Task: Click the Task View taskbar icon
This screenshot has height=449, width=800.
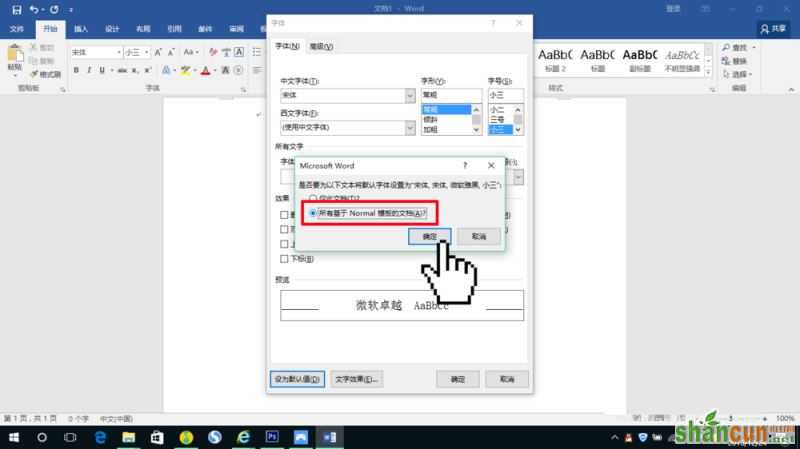Action: (70, 437)
